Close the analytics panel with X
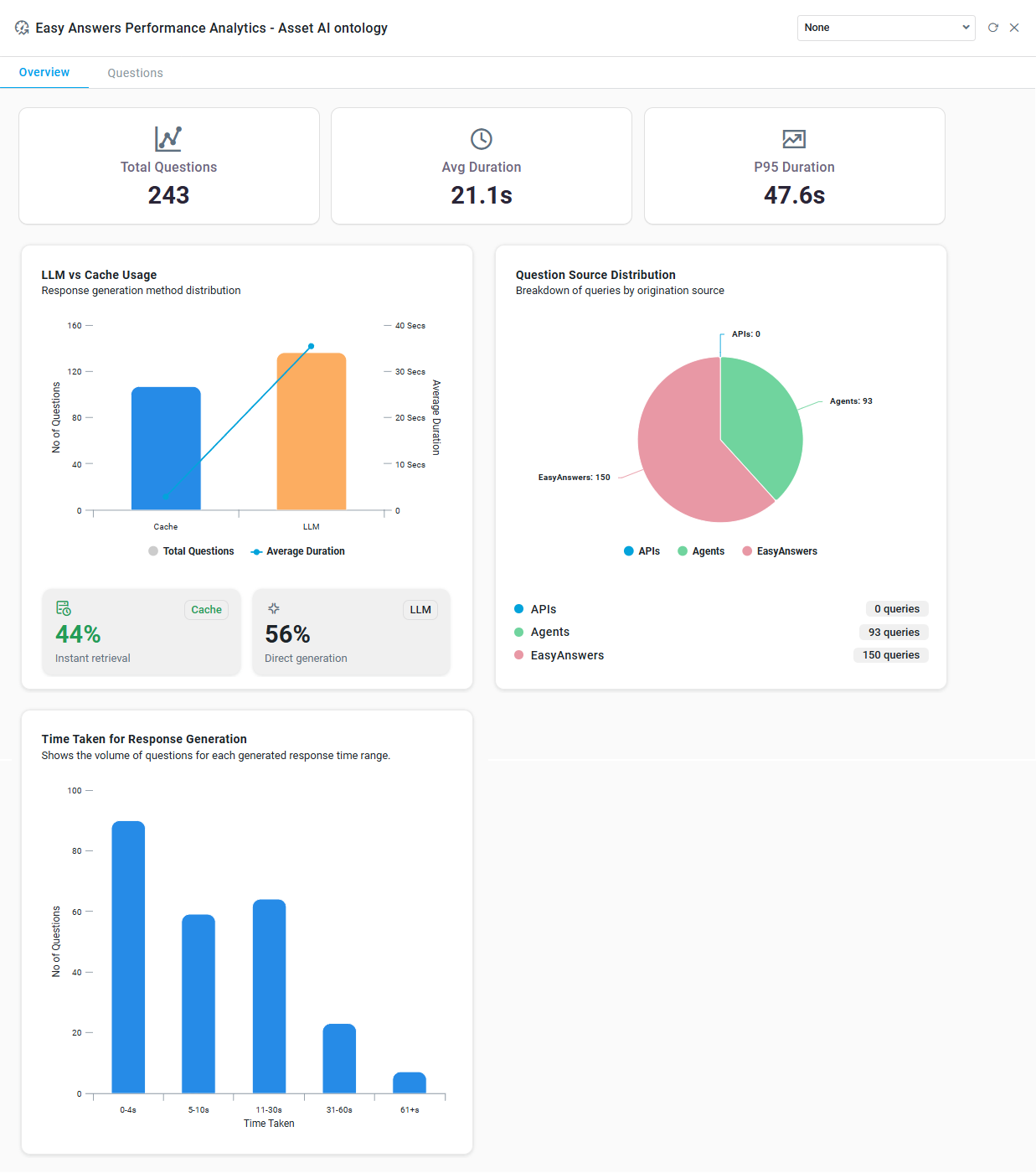The width and height of the screenshot is (1036, 1173). pos(1014,28)
